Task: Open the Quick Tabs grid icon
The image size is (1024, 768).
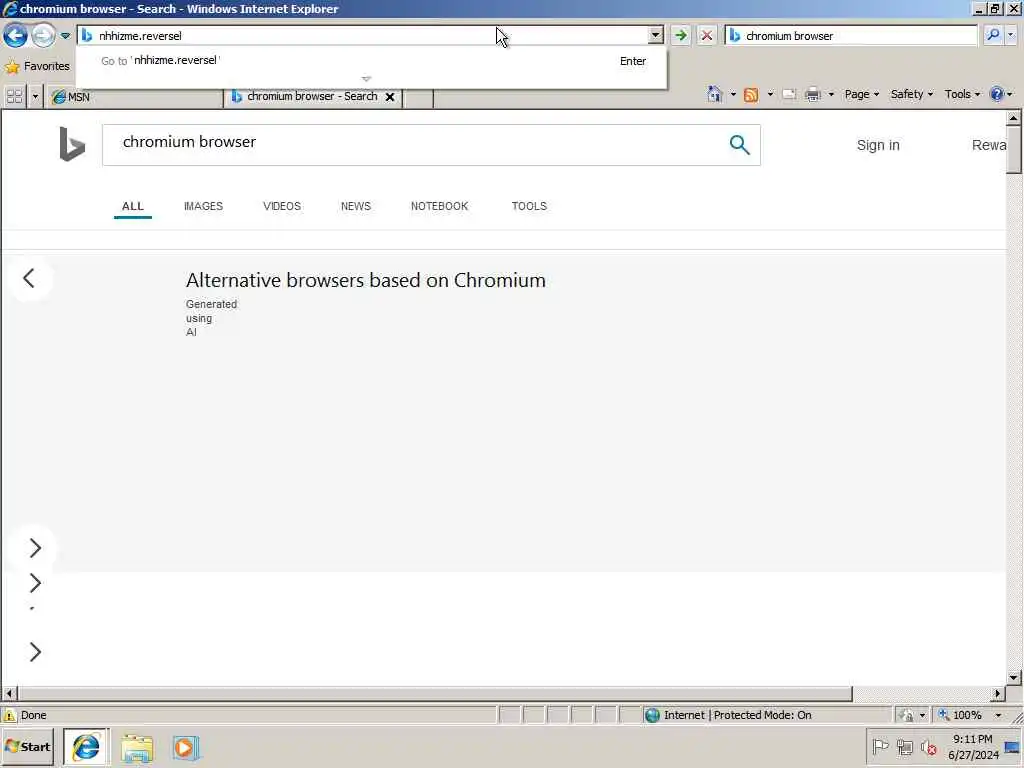Action: 14,97
